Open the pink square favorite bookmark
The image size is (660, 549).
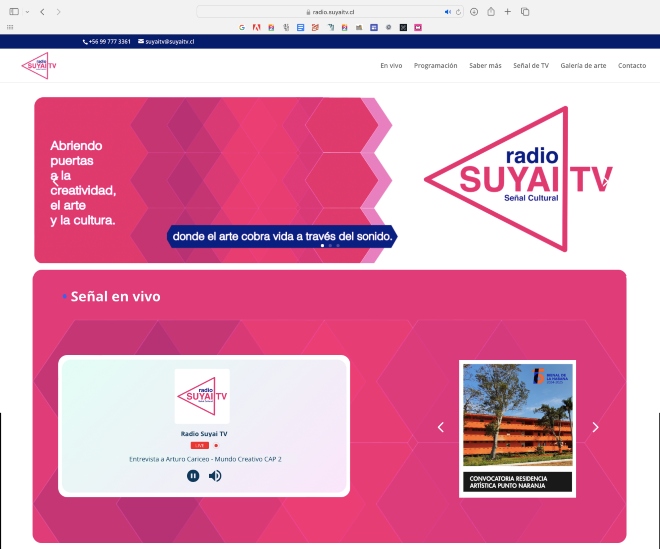click(x=418, y=27)
